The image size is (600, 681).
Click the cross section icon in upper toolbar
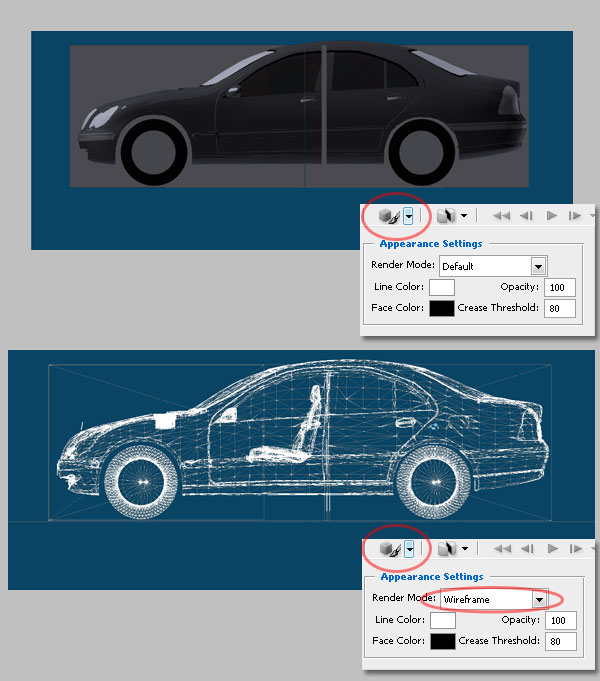tap(445, 215)
